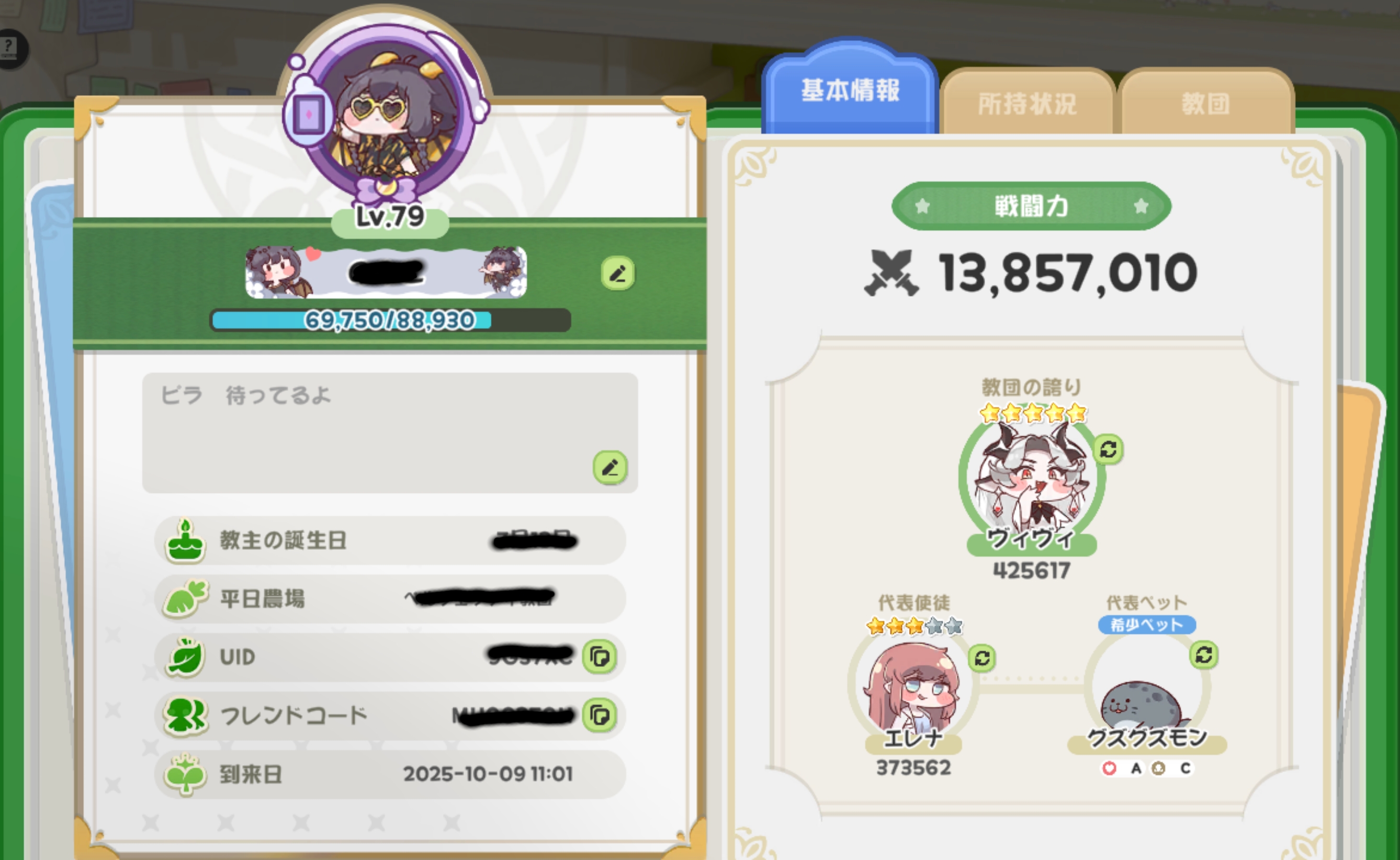Copy the friend code (フレンドコード)
The image size is (1400, 860).
[x=600, y=715]
